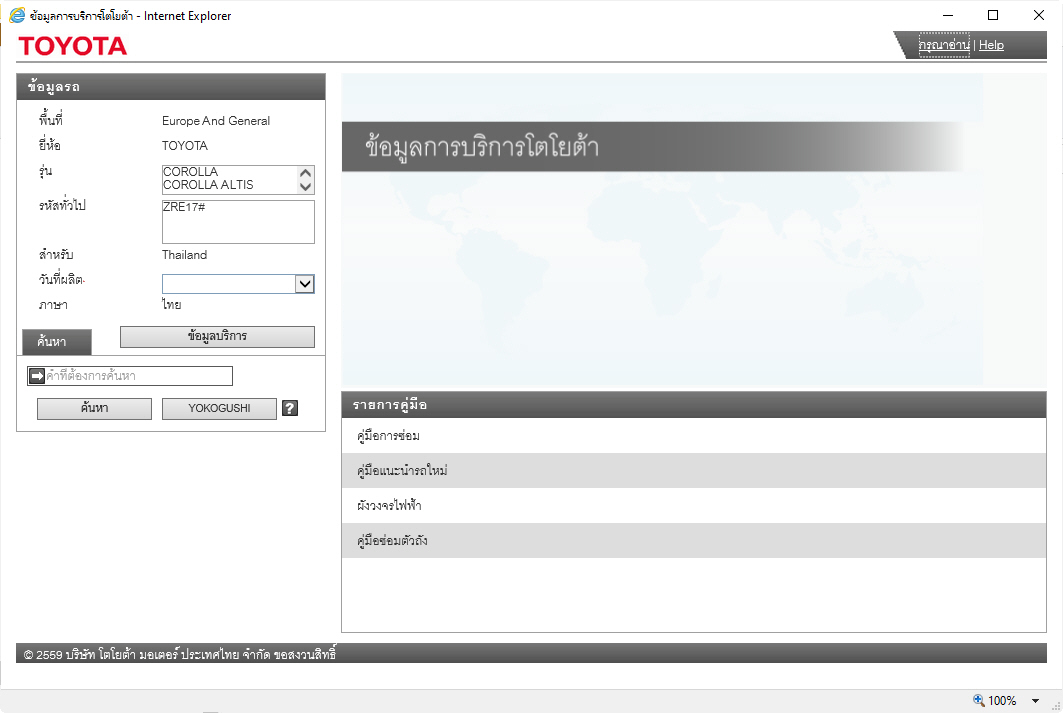
Task: Click the model list scroll down arrow
Action: point(306,186)
